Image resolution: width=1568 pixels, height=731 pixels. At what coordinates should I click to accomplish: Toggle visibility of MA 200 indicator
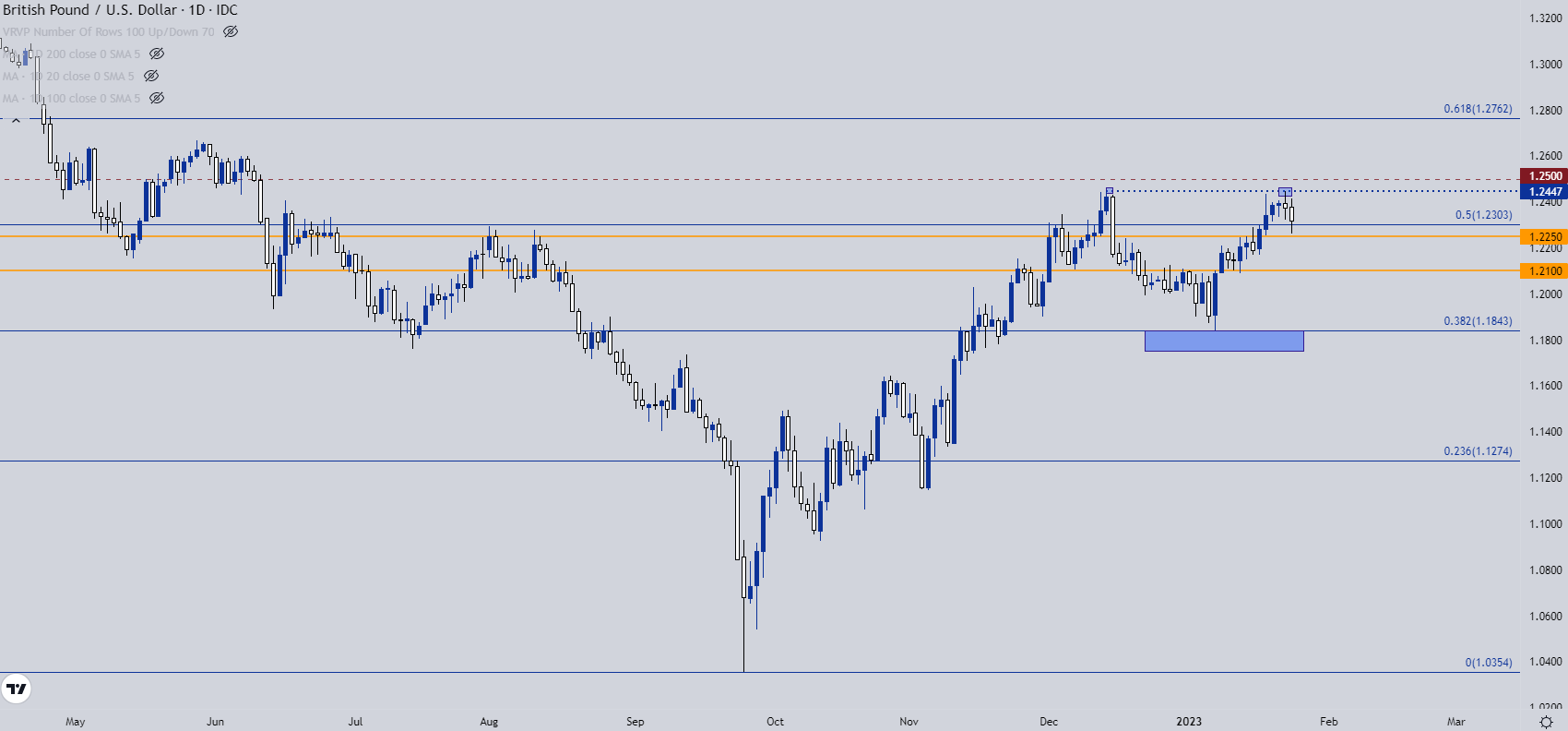157,54
